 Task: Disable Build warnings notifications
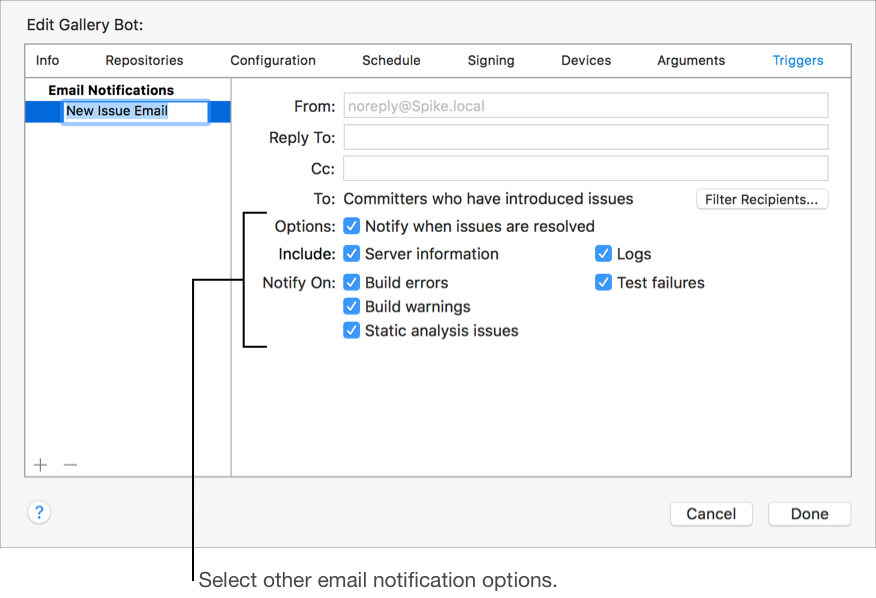click(352, 307)
